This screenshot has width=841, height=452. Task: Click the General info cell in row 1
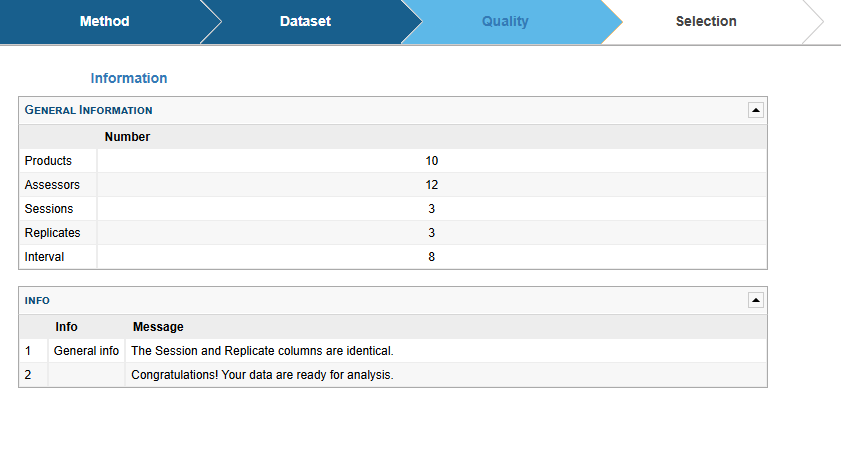click(x=86, y=351)
